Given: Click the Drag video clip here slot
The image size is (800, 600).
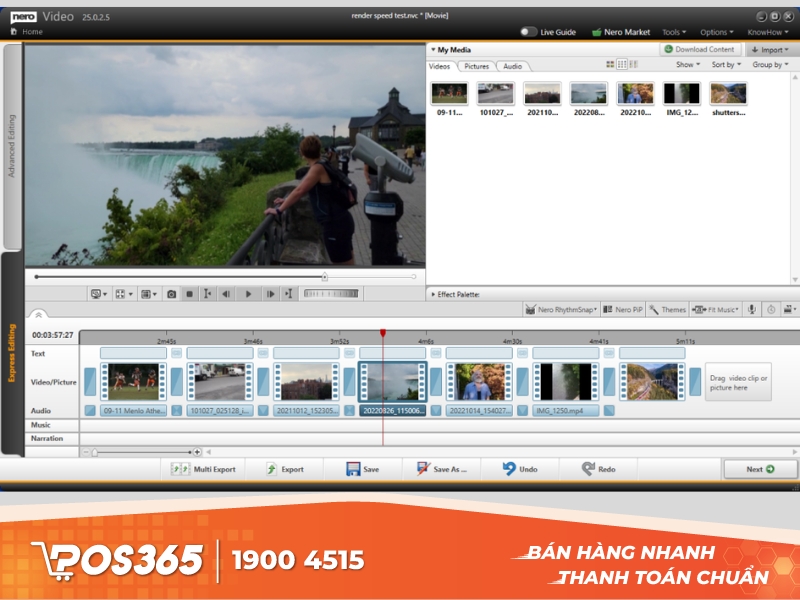Looking at the screenshot, I should (x=738, y=382).
